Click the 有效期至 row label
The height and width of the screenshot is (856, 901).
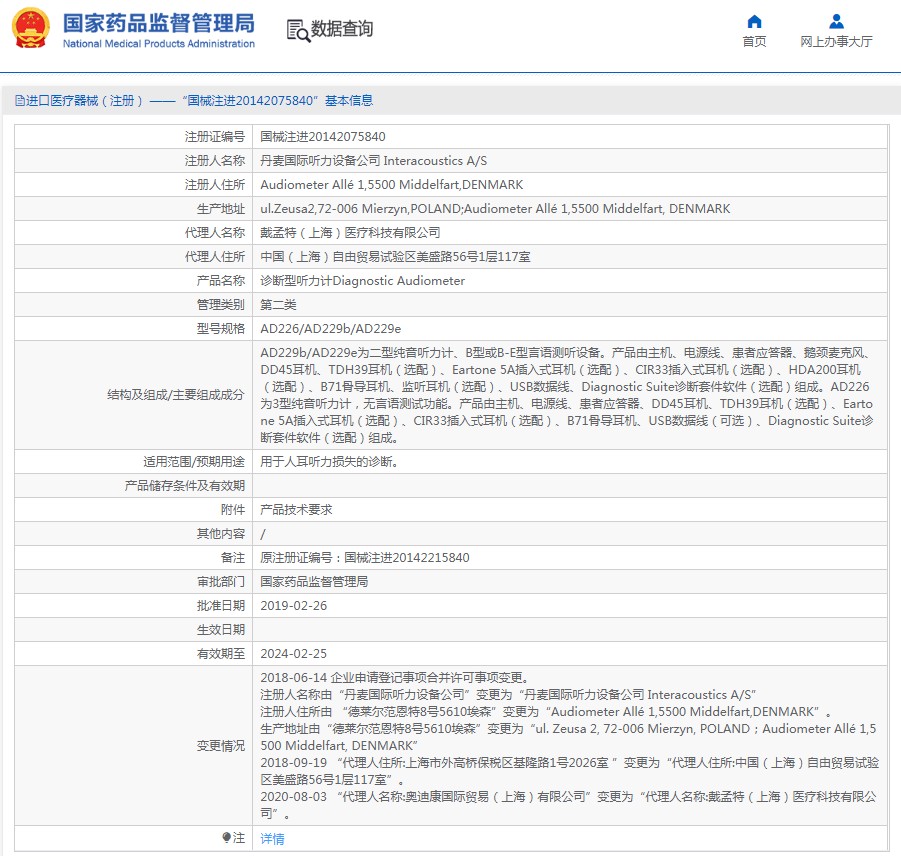point(221,654)
